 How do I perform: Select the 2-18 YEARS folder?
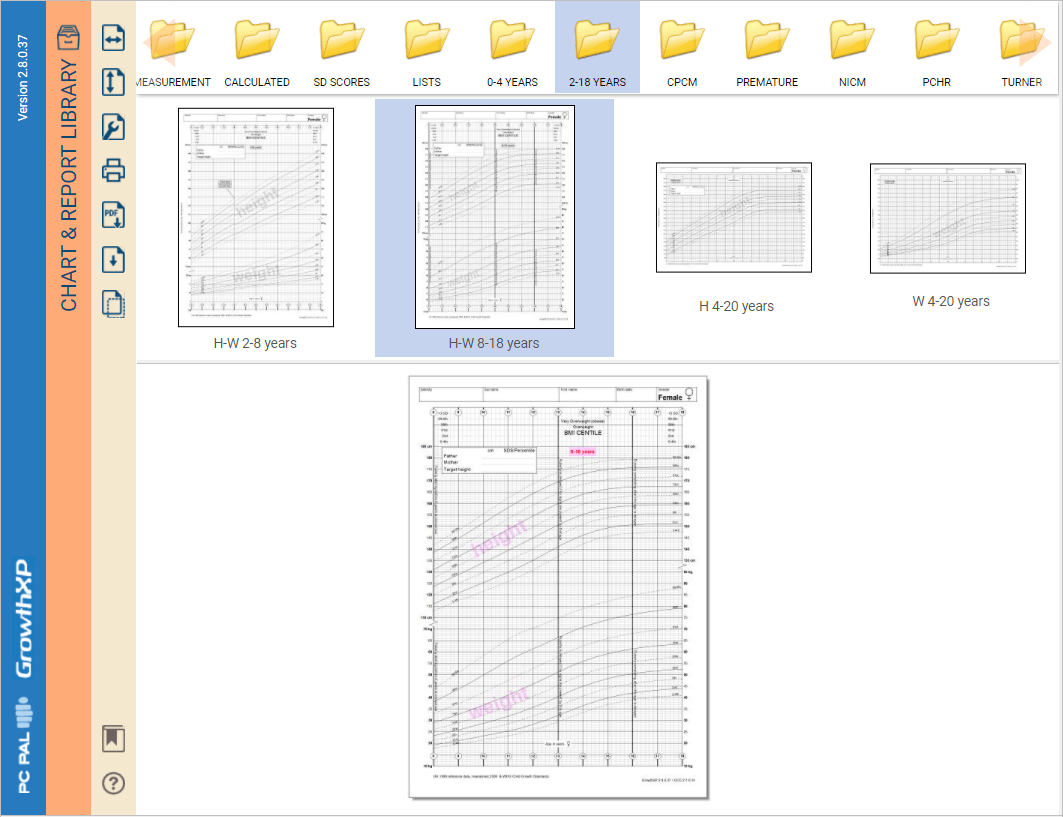coord(597,47)
